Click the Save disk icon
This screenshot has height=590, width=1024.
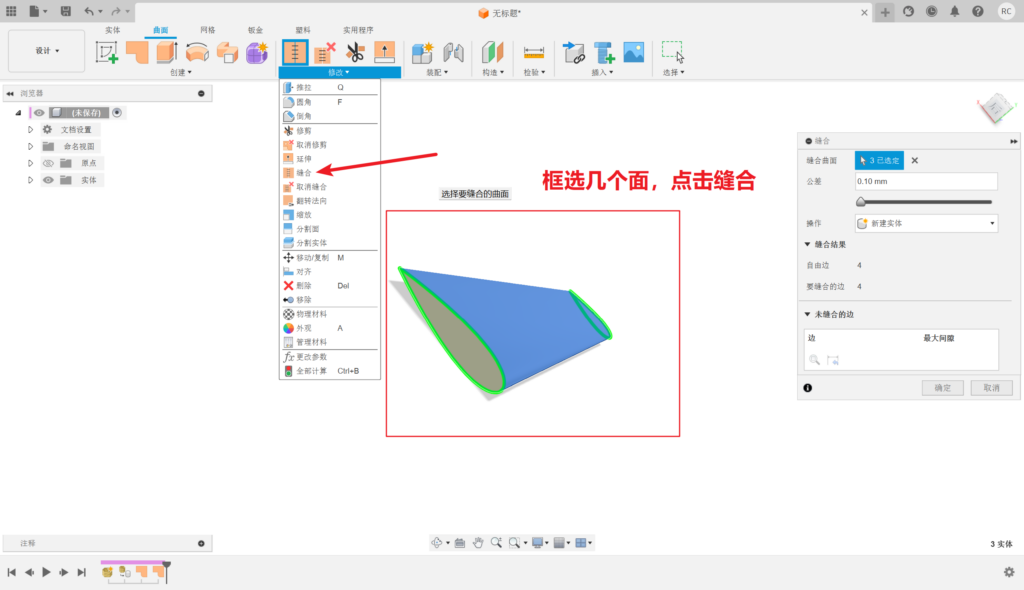(x=66, y=11)
